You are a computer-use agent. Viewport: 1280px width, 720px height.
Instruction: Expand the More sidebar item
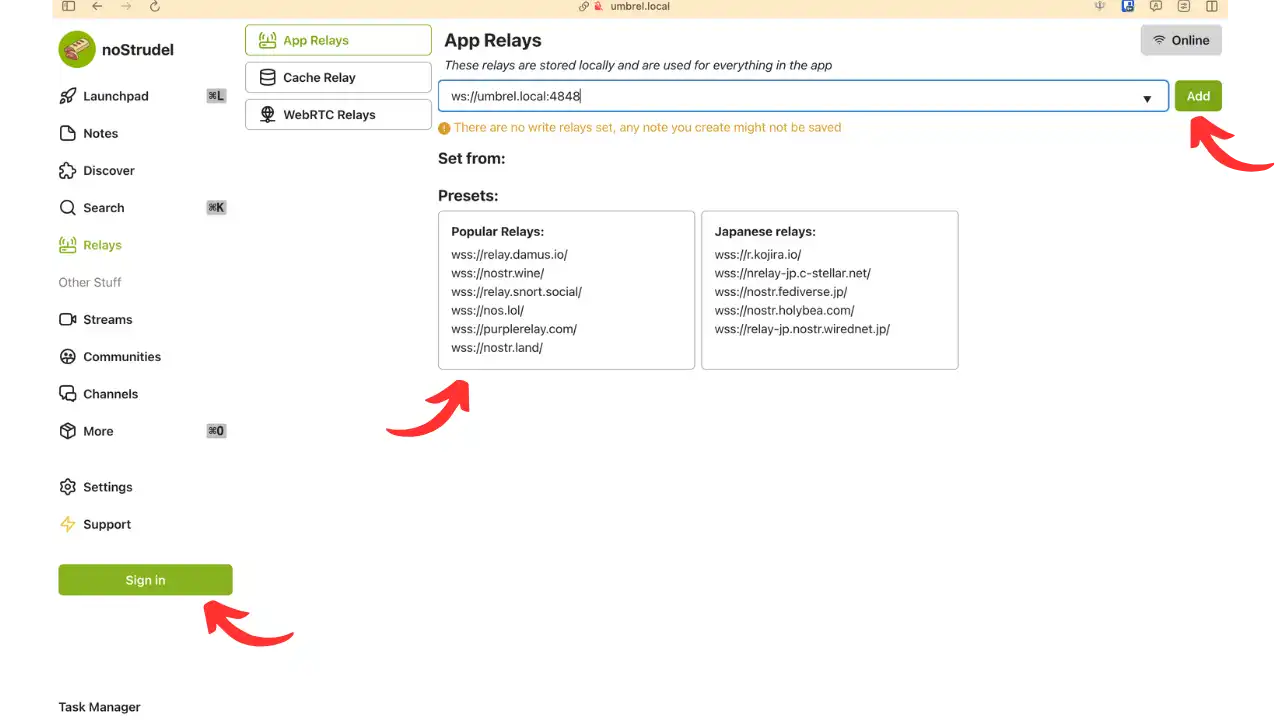[x=97, y=431]
